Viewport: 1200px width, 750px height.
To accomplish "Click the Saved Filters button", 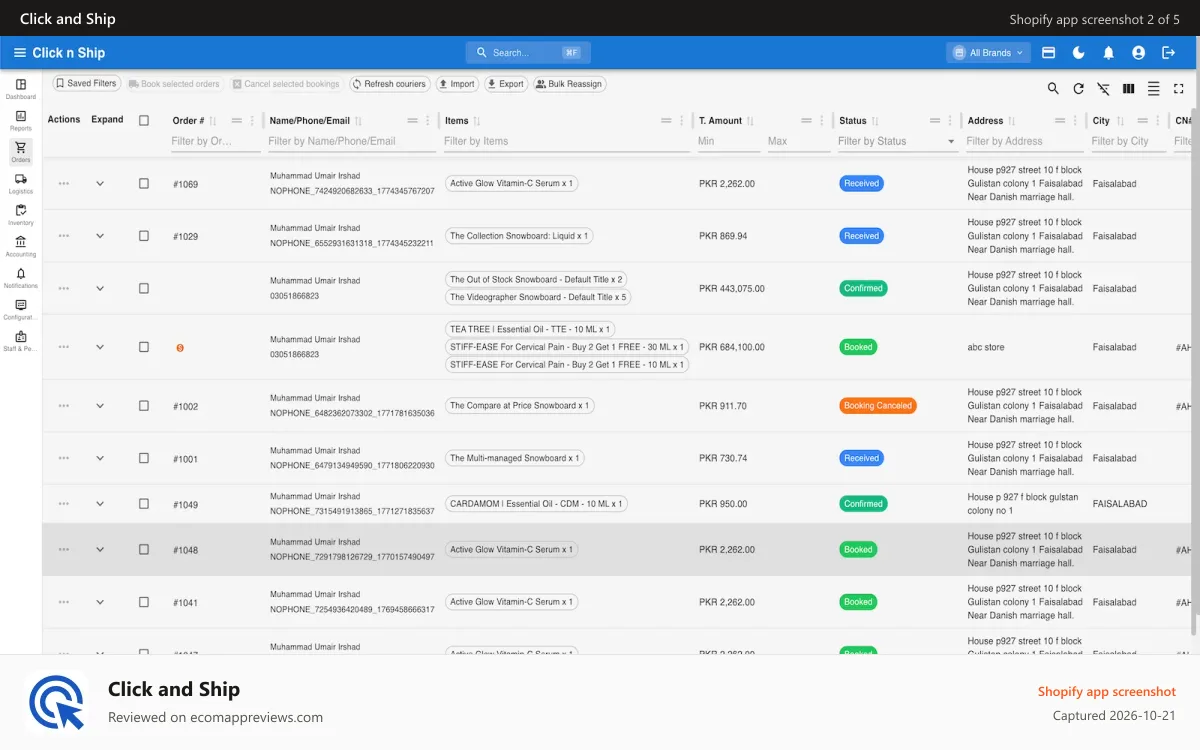I will pos(87,84).
